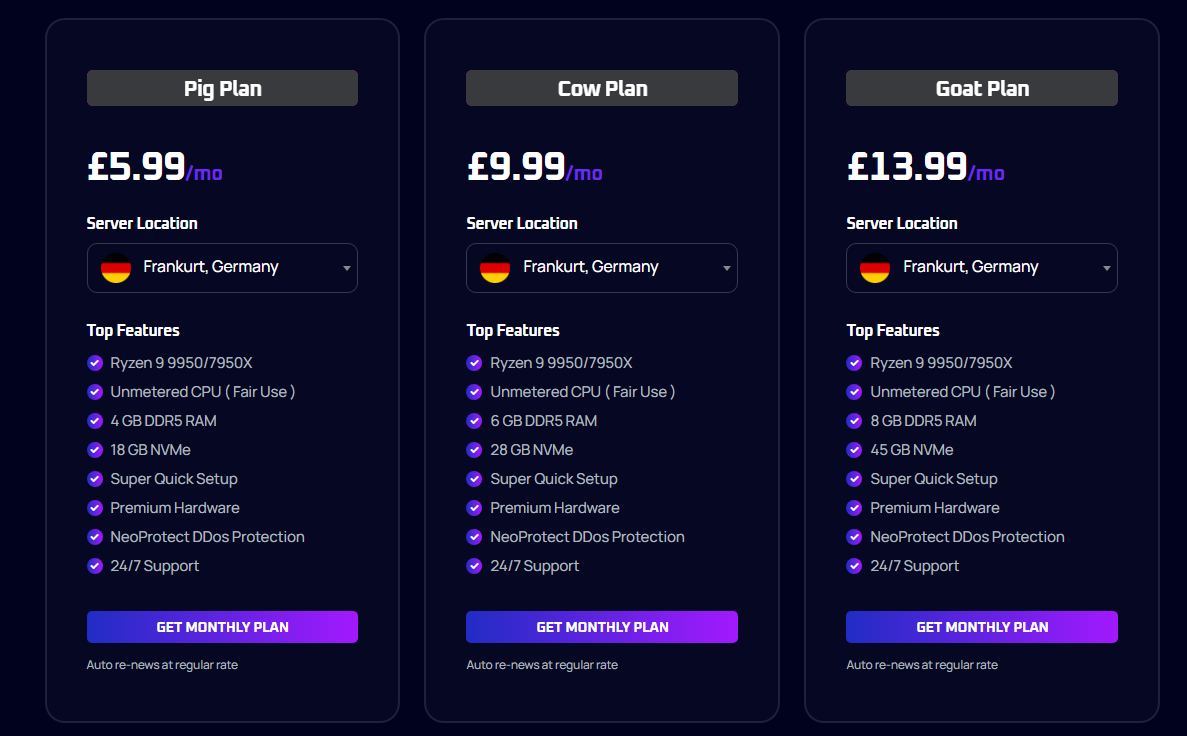Image resolution: width=1187 pixels, height=736 pixels.
Task: Select the Pig Plan title header
Action: click(x=222, y=88)
